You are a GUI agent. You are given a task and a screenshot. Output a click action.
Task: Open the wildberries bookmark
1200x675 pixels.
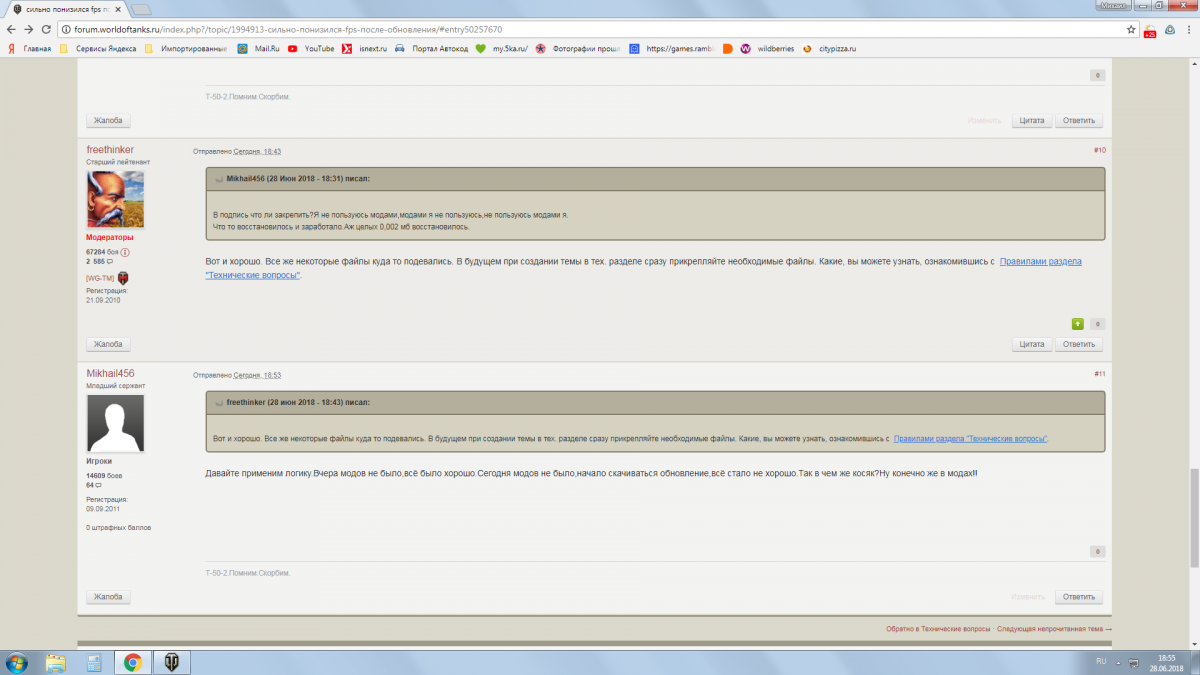tap(768, 48)
